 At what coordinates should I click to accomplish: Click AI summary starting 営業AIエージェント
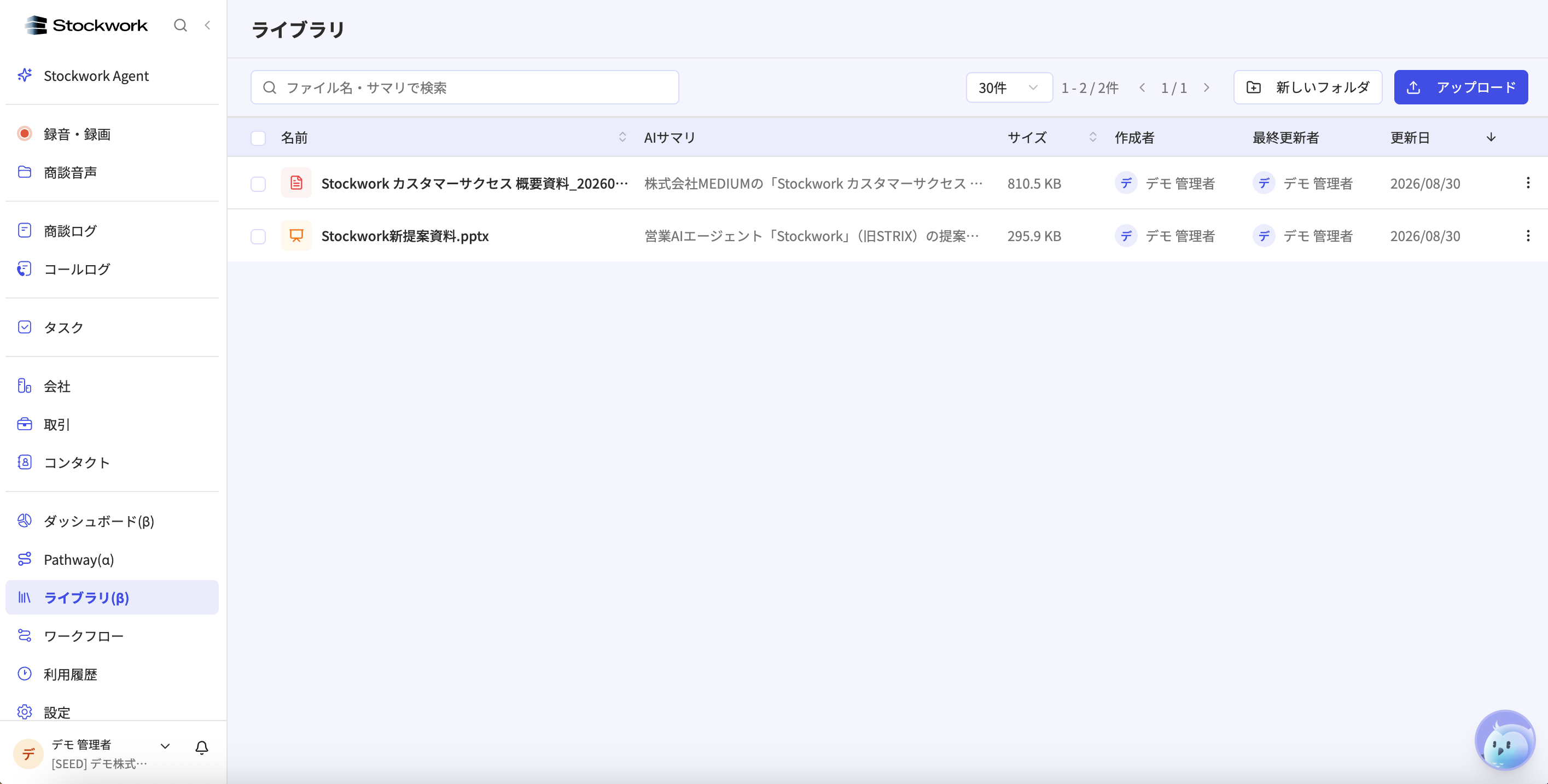coord(812,236)
